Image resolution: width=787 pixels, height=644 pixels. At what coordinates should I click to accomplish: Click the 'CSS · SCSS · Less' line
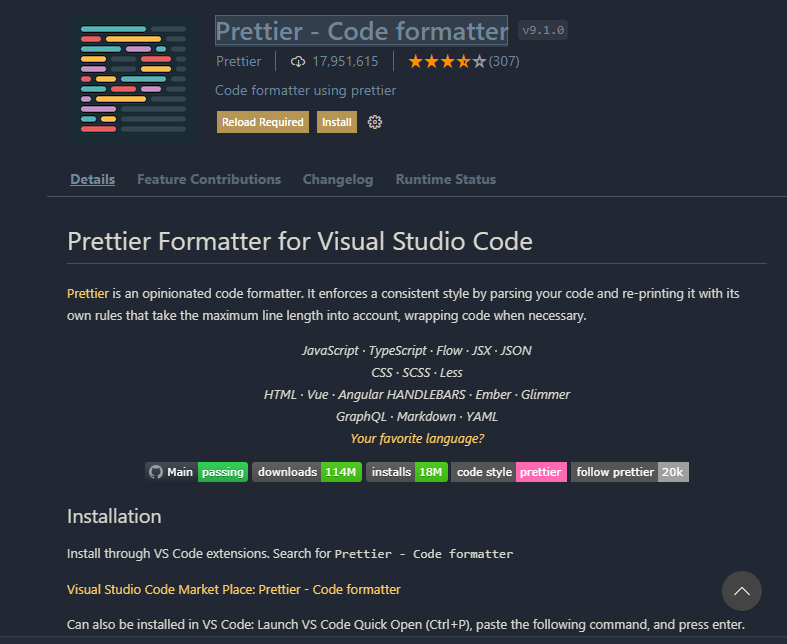pos(417,372)
